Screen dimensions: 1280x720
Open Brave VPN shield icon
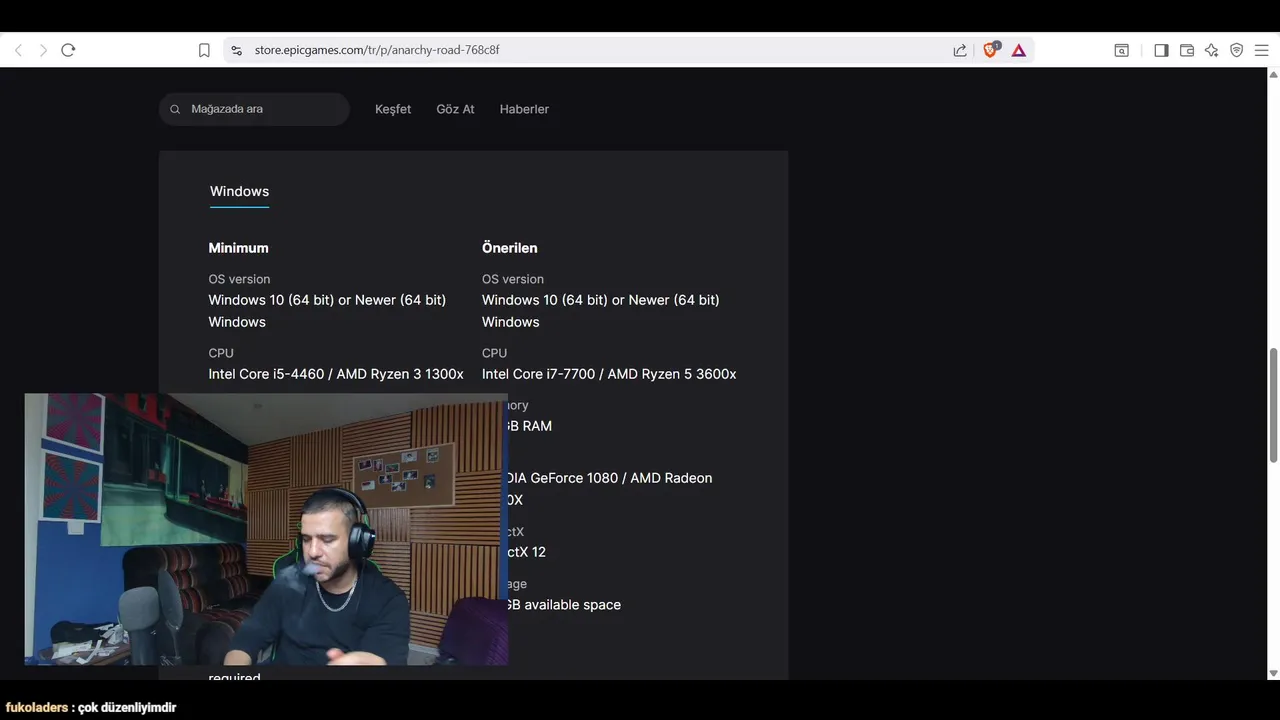coord(1237,50)
